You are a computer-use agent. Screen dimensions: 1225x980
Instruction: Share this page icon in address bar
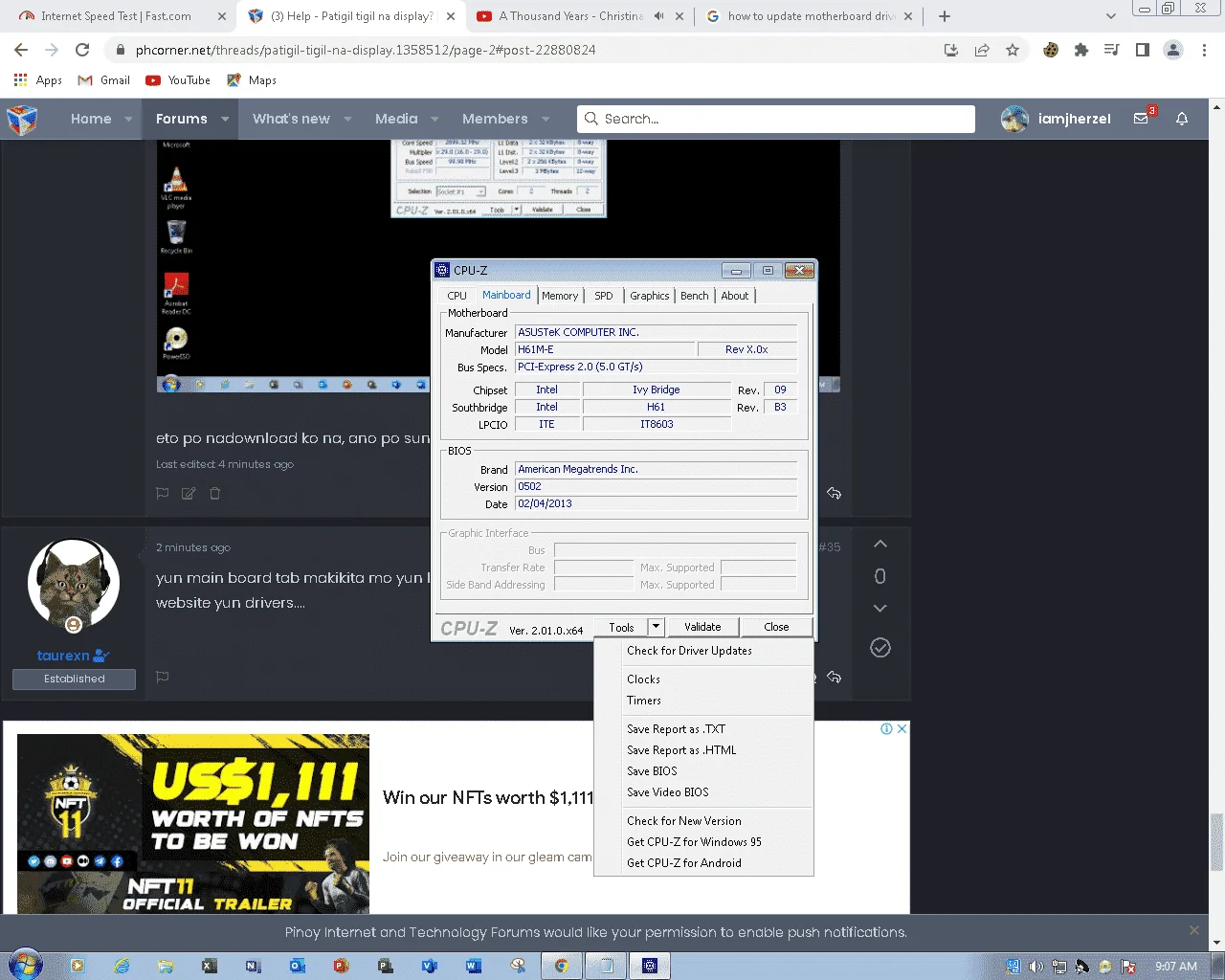982,50
